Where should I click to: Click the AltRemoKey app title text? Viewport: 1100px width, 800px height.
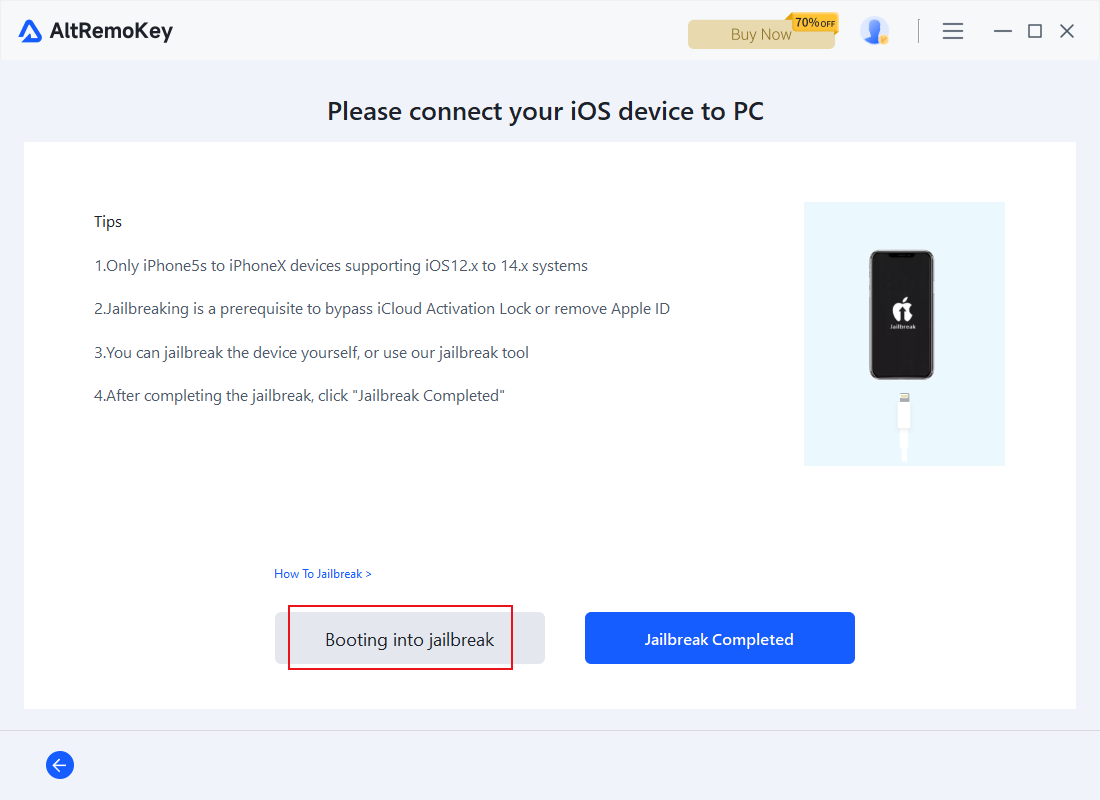point(111,32)
